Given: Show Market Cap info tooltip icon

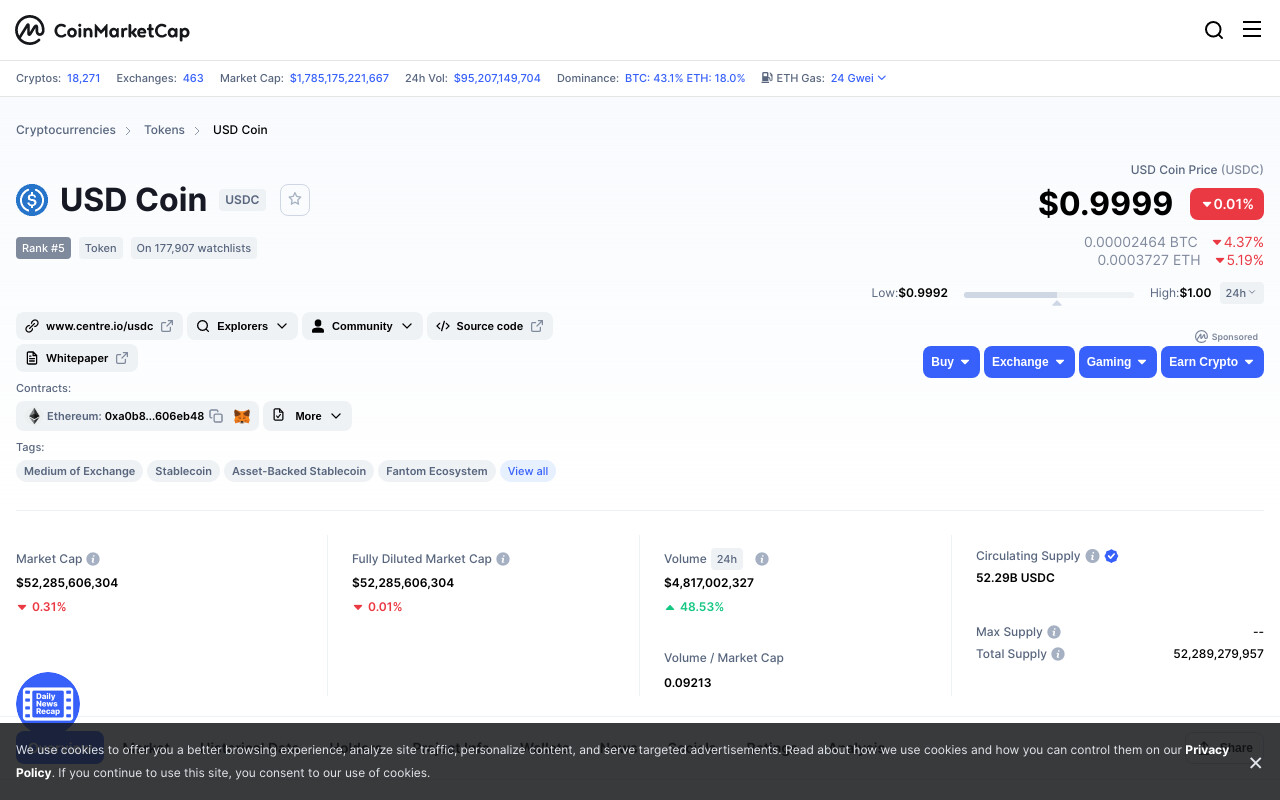Looking at the screenshot, I should [93, 559].
